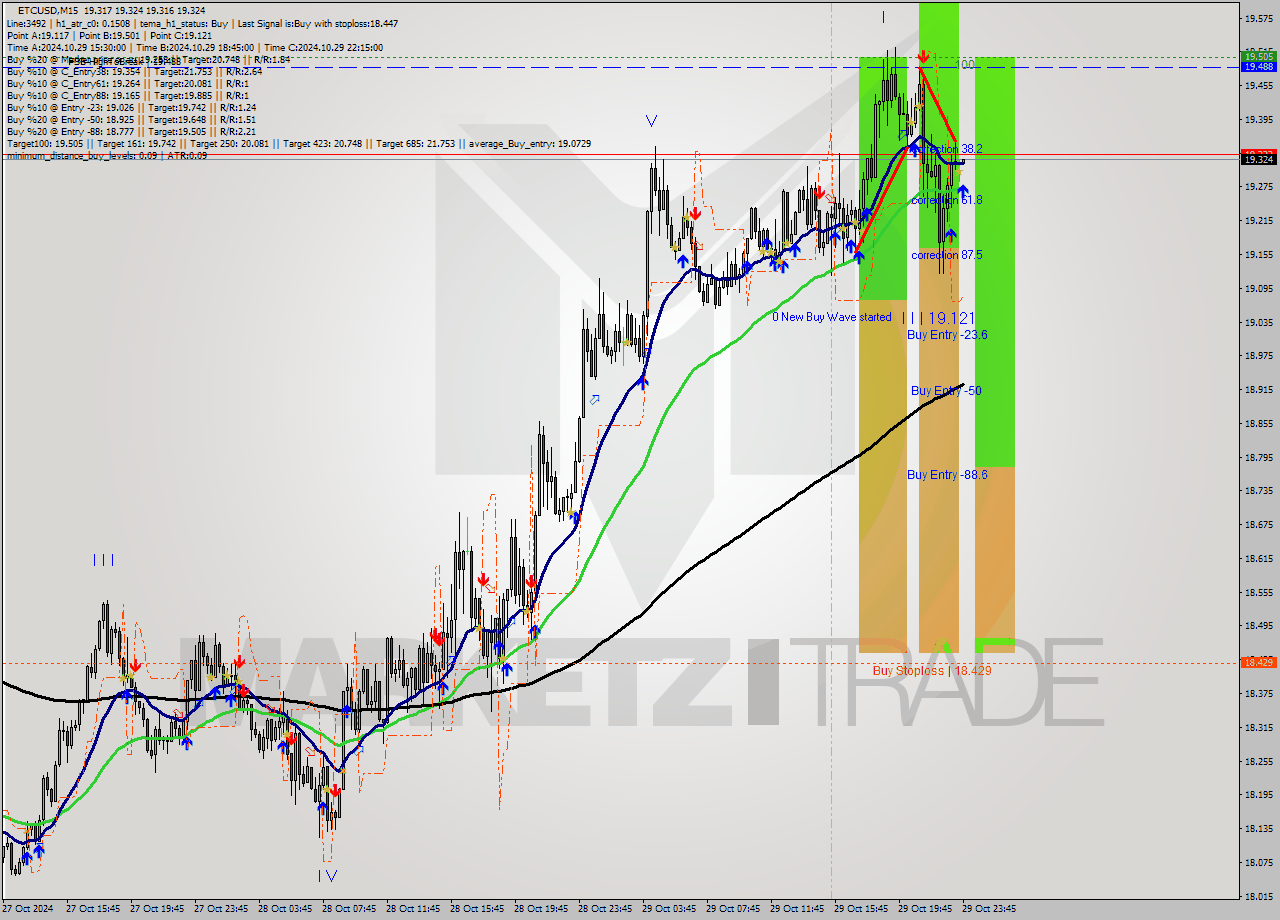The image size is (1280, 920).
Task: Click the 19.275 price axis value
Action: (x=1259, y=187)
